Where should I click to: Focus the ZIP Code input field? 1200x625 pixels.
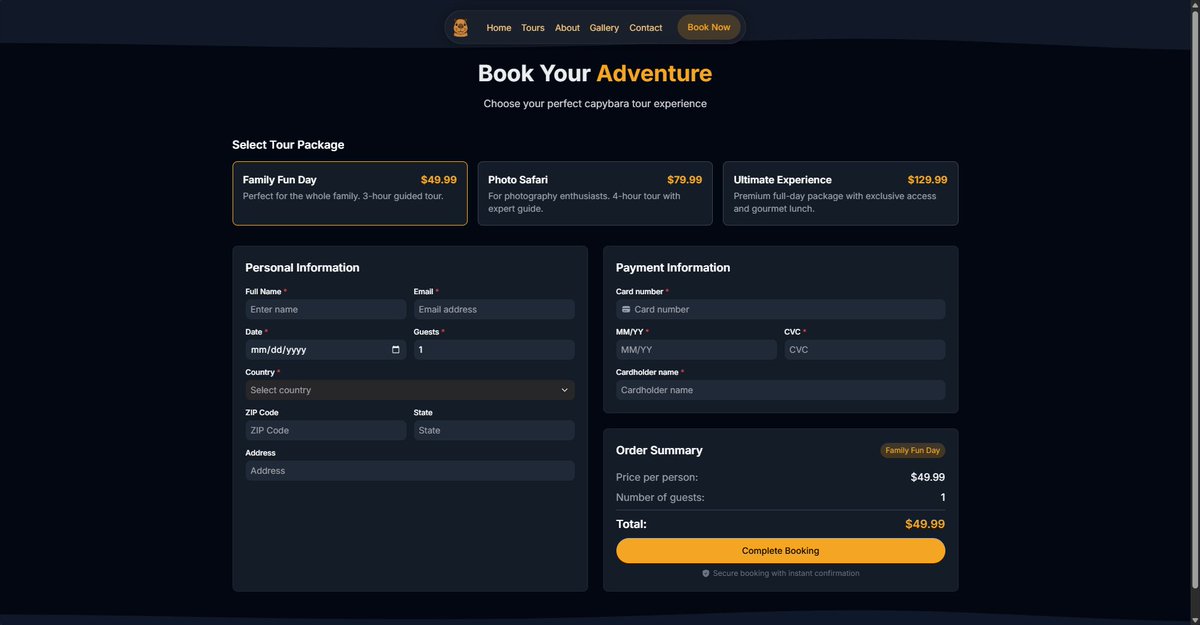326,430
